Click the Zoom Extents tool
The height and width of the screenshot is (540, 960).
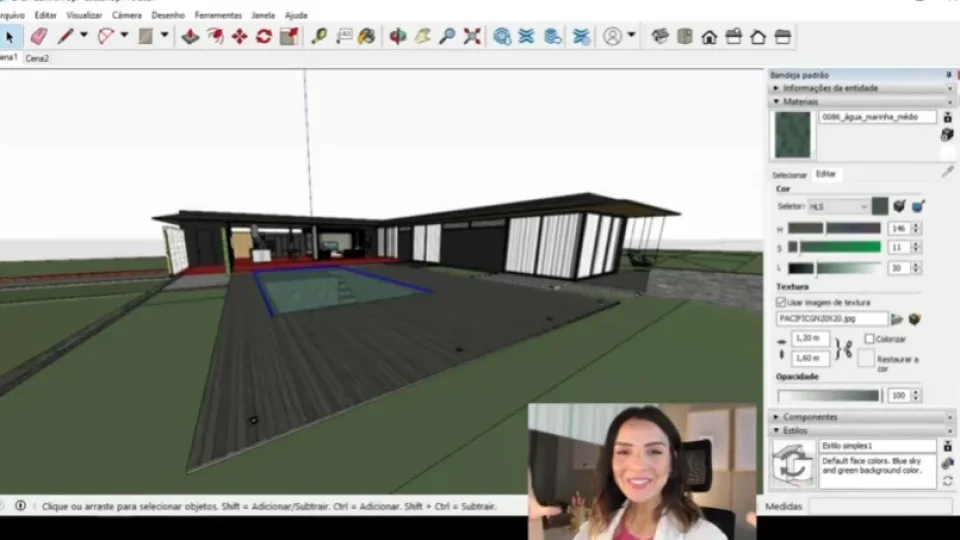(472, 37)
